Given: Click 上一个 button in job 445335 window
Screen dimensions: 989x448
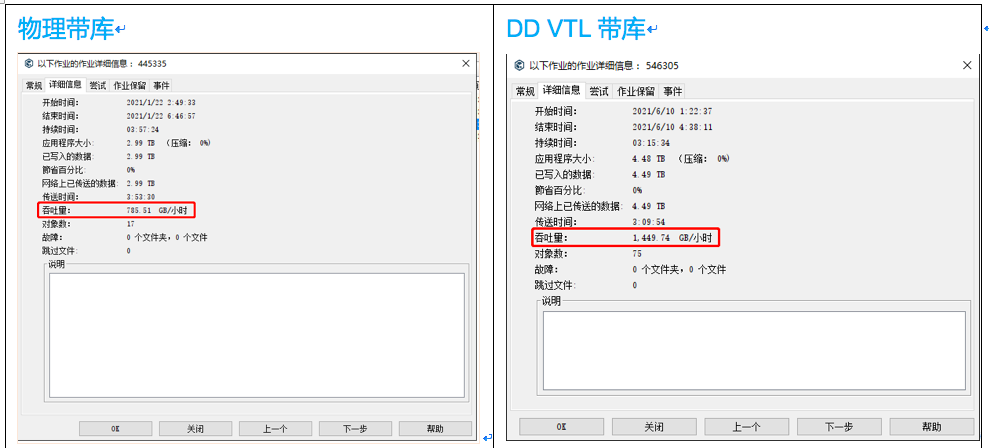Looking at the screenshot, I should pyautogui.click(x=275, y=428).
